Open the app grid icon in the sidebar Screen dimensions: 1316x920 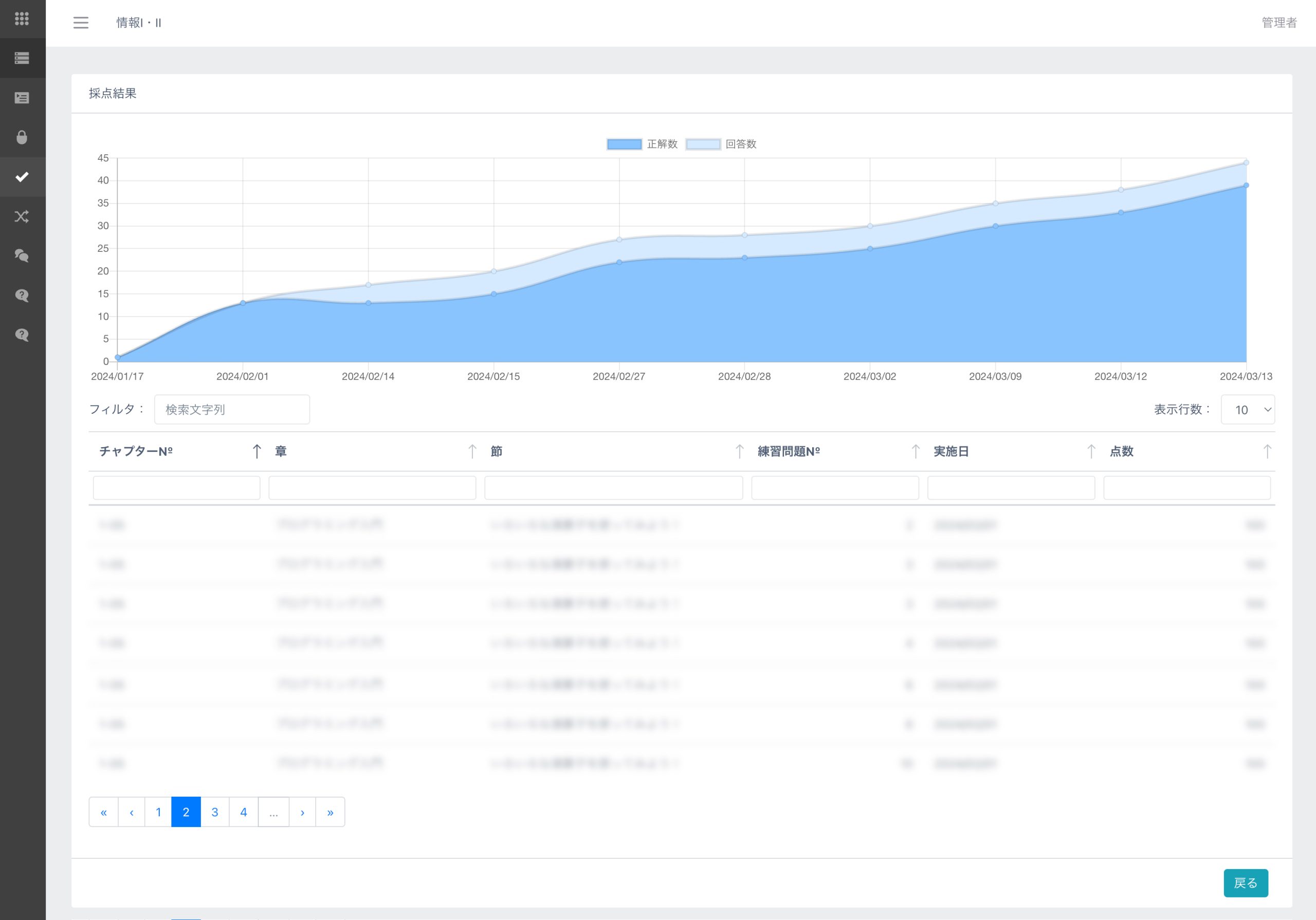(22, 19)
